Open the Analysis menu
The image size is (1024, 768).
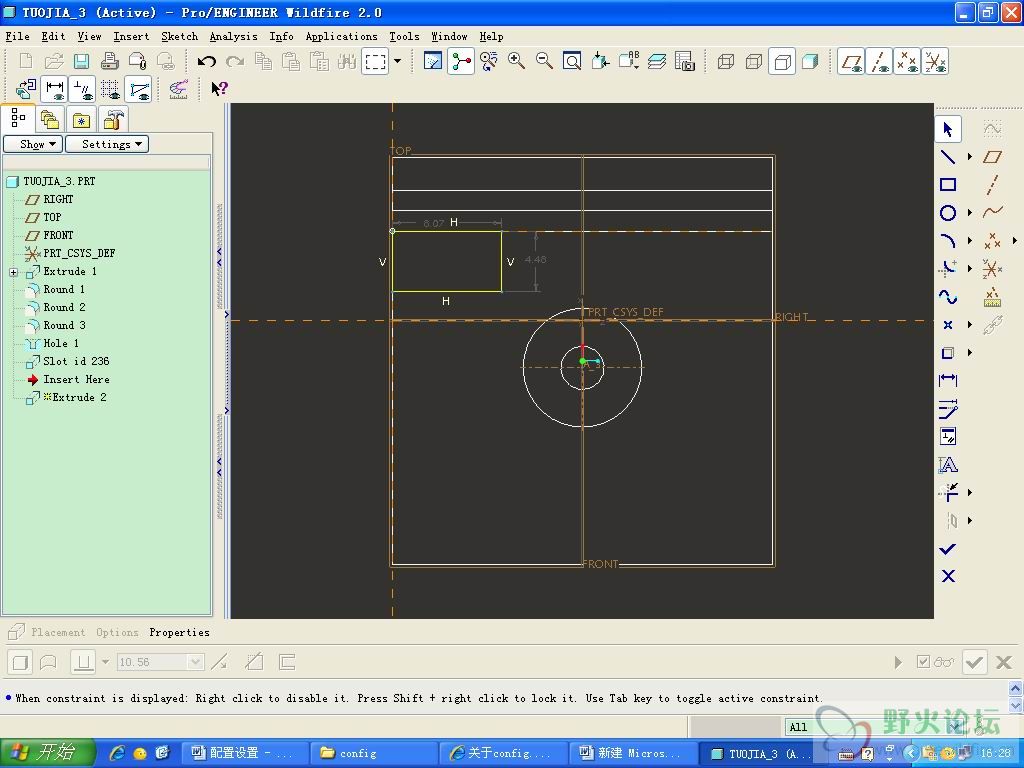click(x=233, y=37)
